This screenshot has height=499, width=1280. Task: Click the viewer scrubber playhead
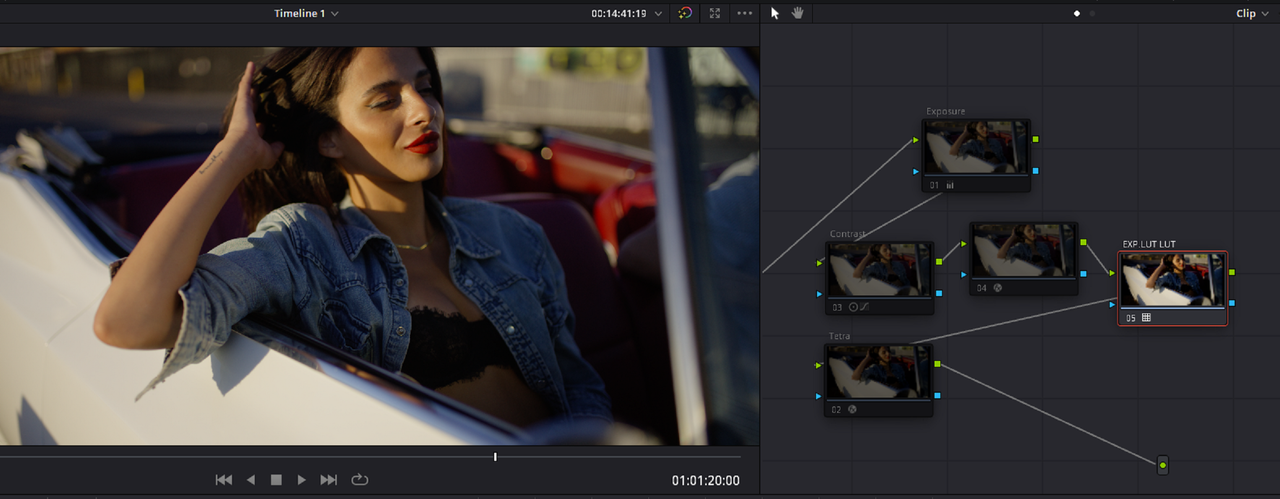[495, 456]
